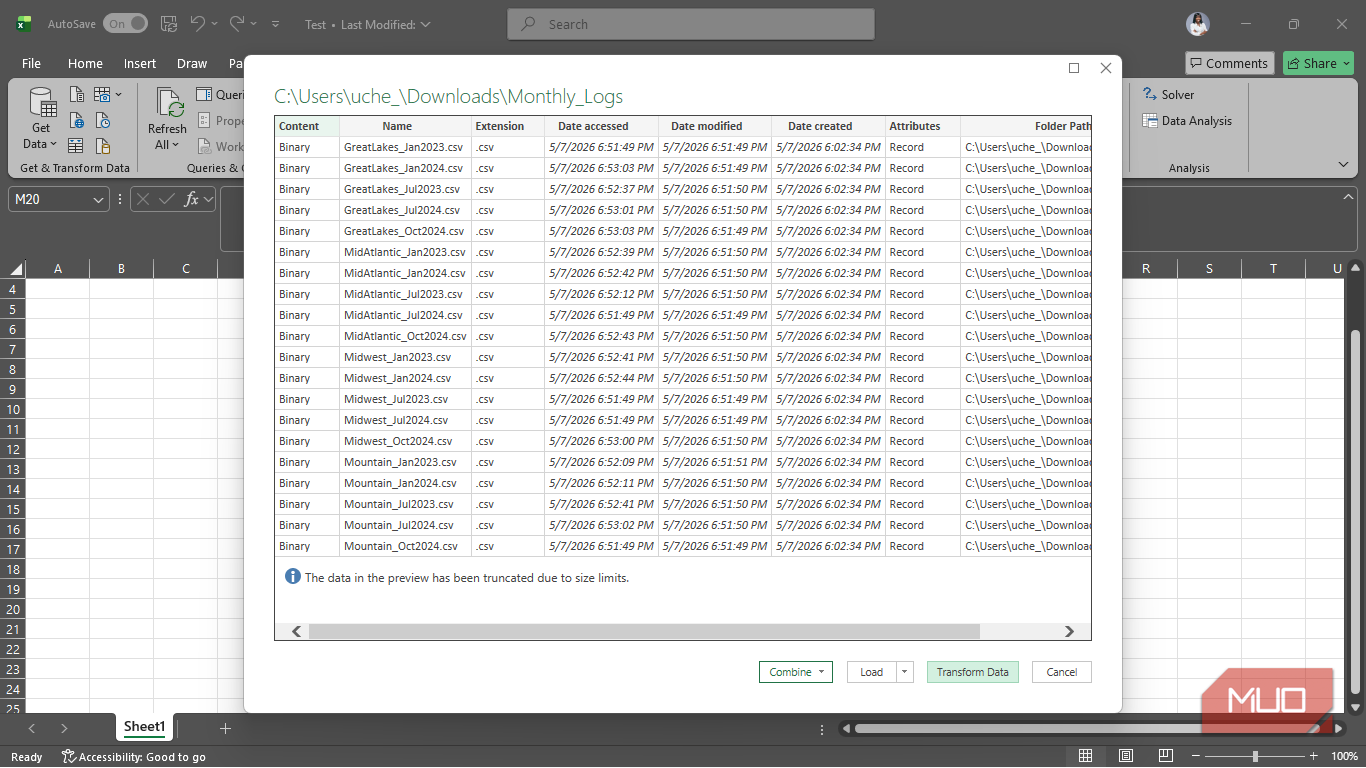Switch to the Insert tab
1366x768 pixels.
coord(140,63)
